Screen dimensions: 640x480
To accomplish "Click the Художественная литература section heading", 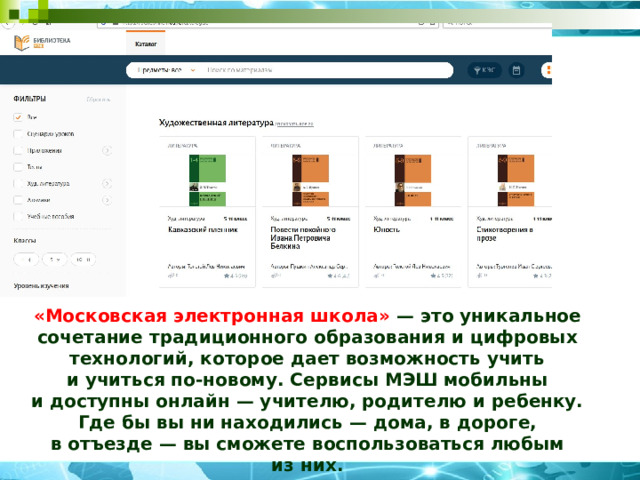I will click(x=216, y=122).
